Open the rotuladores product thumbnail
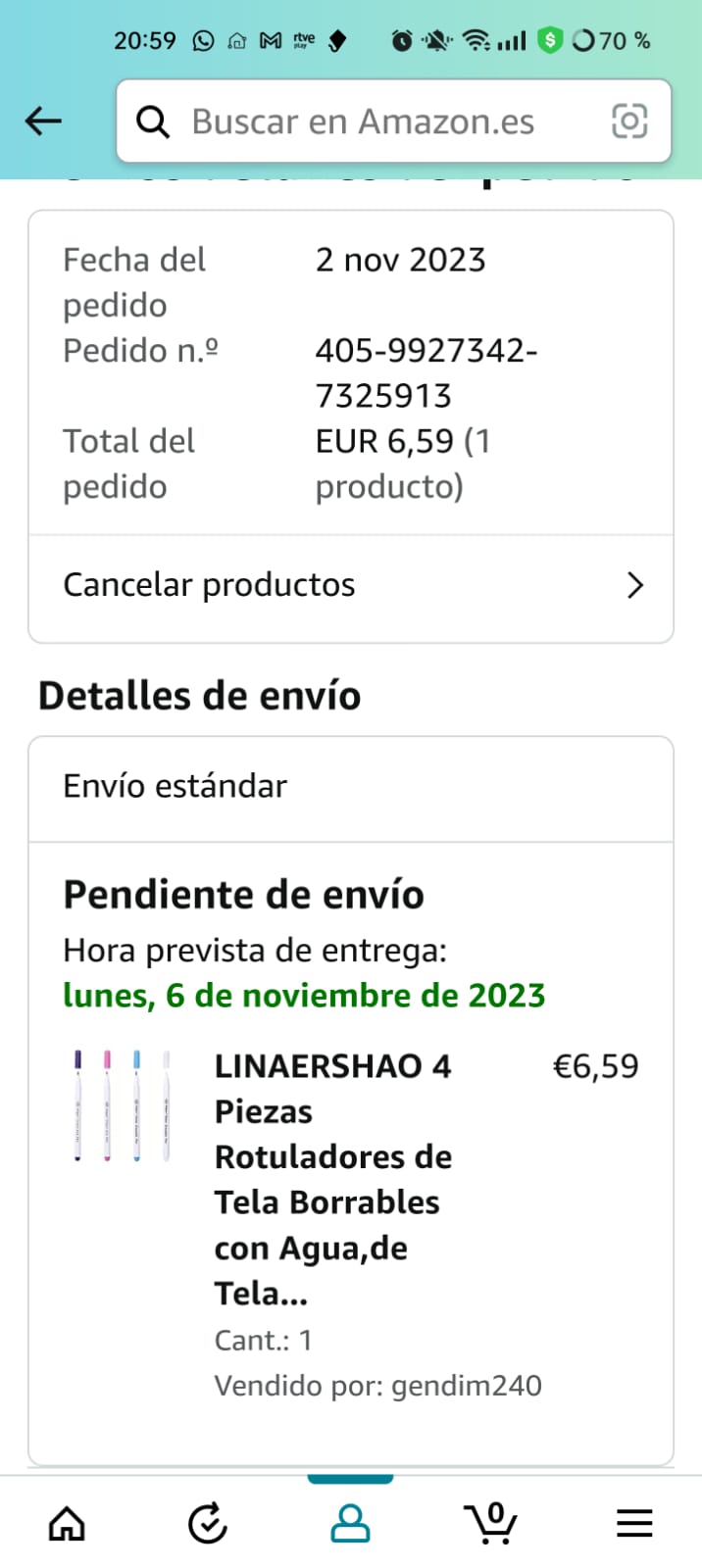 pos(123,1107)
